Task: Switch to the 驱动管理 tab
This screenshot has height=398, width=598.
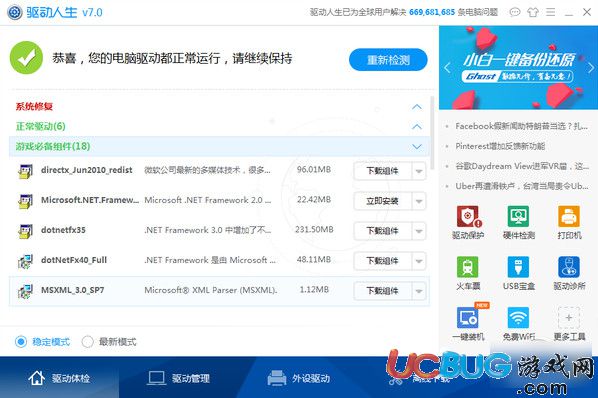Action: point(179,378)
